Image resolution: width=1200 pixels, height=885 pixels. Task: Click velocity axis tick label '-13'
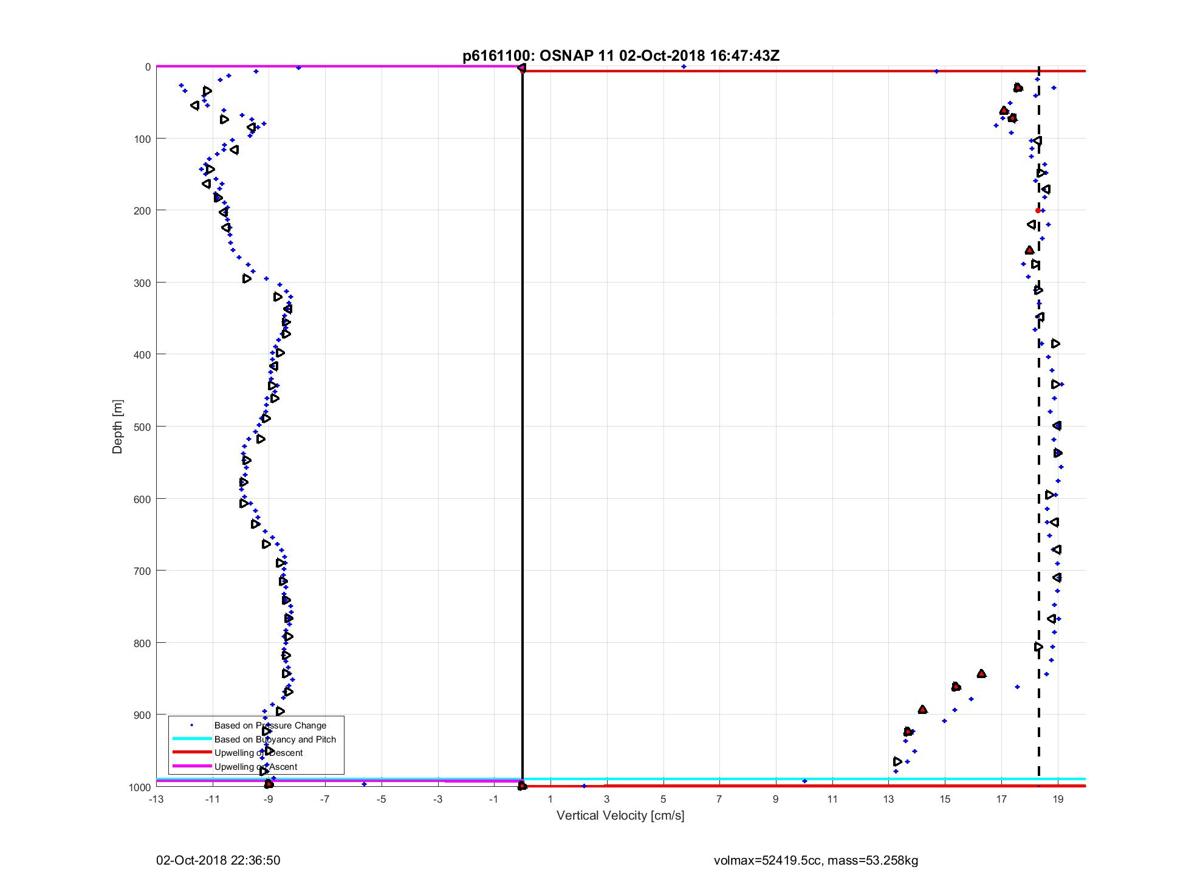[x=155, y=799]
